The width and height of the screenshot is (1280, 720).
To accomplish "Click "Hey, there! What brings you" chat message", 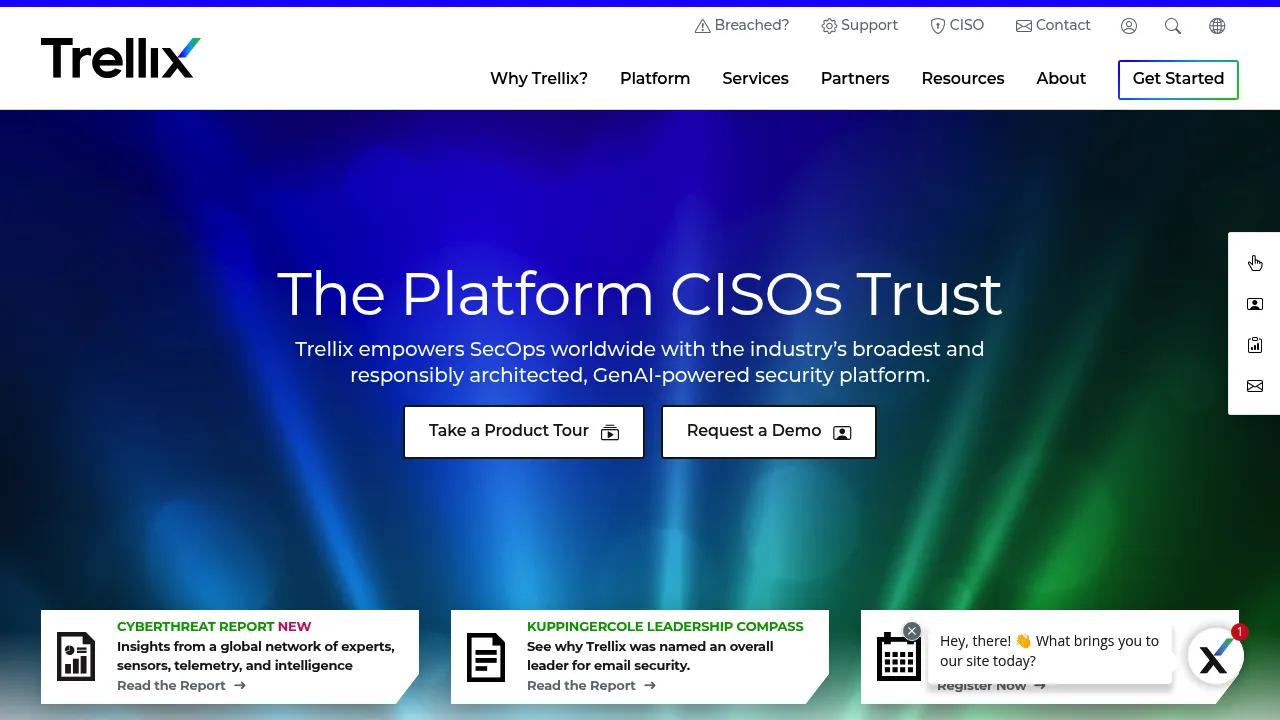I will [1049, 651].
